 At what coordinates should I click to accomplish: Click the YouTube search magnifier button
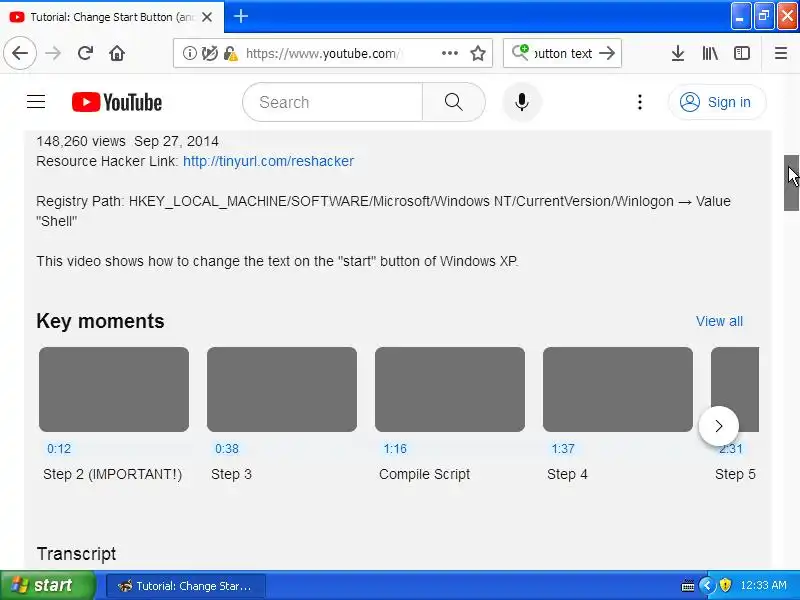[454, 102]
